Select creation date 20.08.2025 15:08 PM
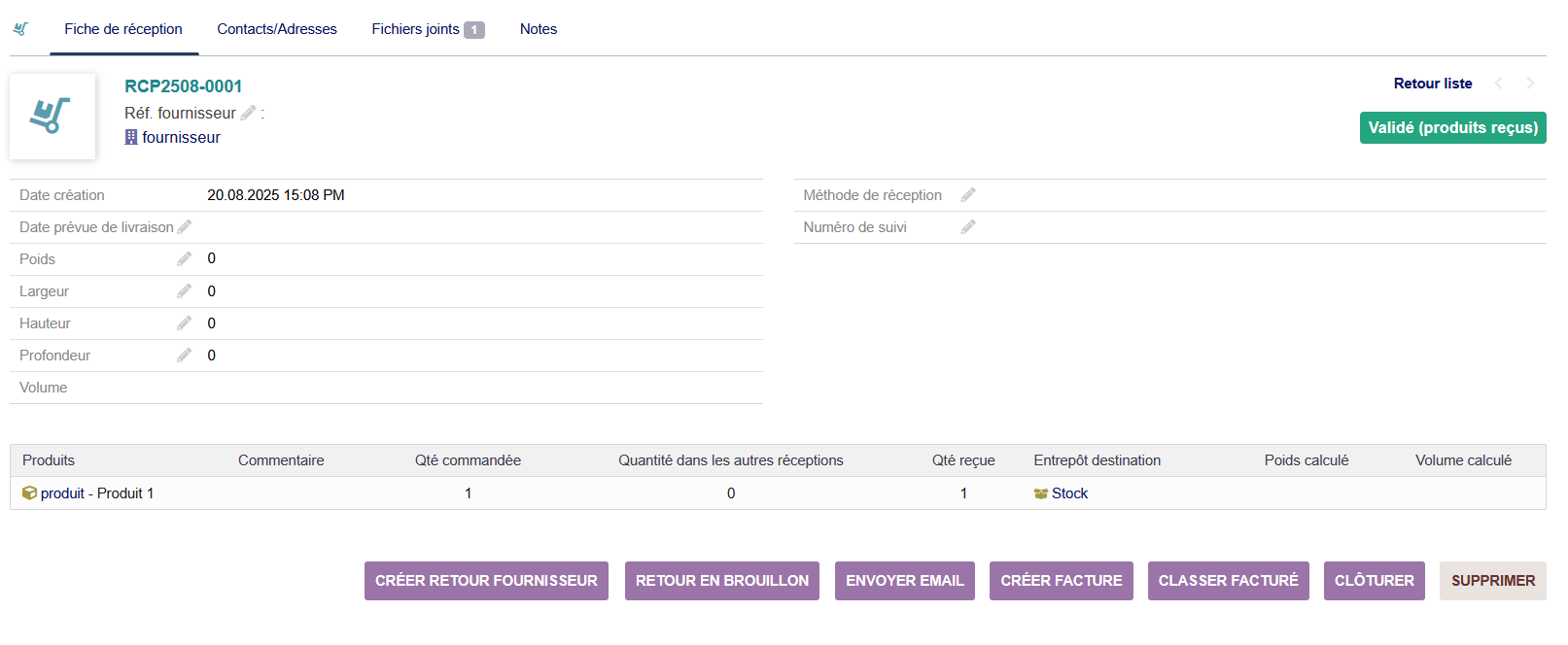Viewport: 1568px width, 645px height. (276, 195)
